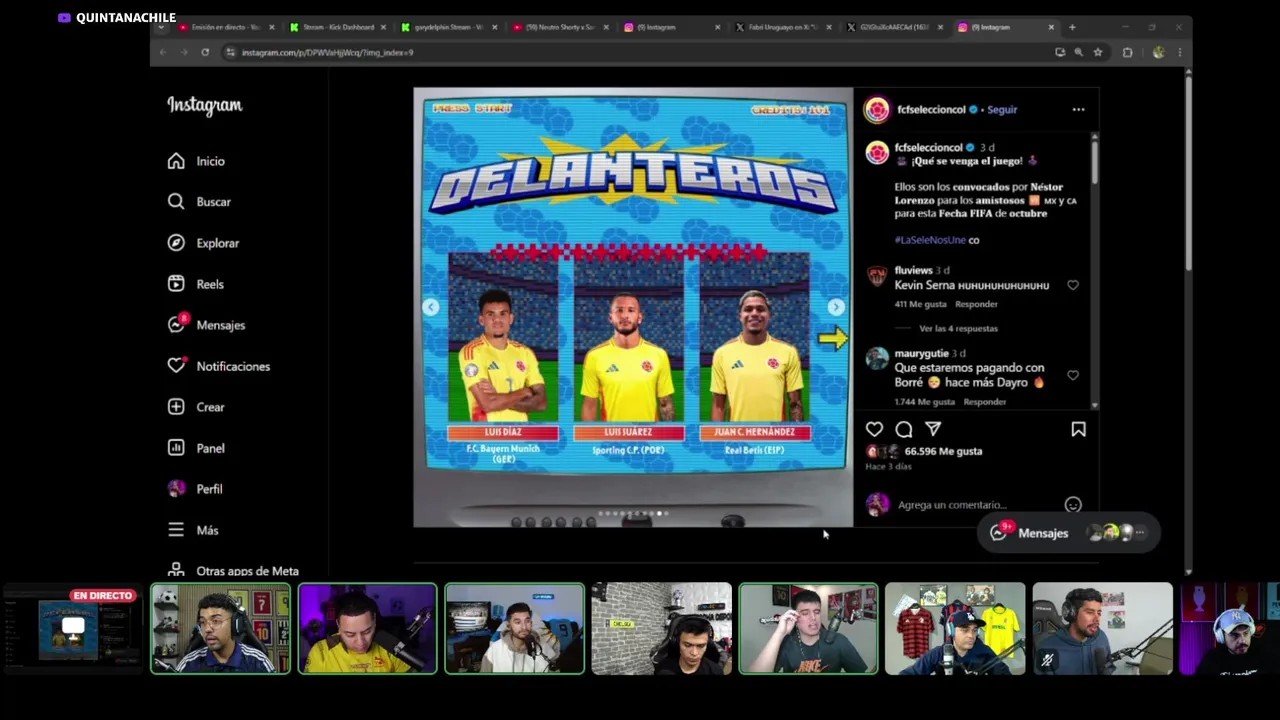Reply to fluviews comment with Responder
Screen dimensions: 1280x720
pos(976,304)
